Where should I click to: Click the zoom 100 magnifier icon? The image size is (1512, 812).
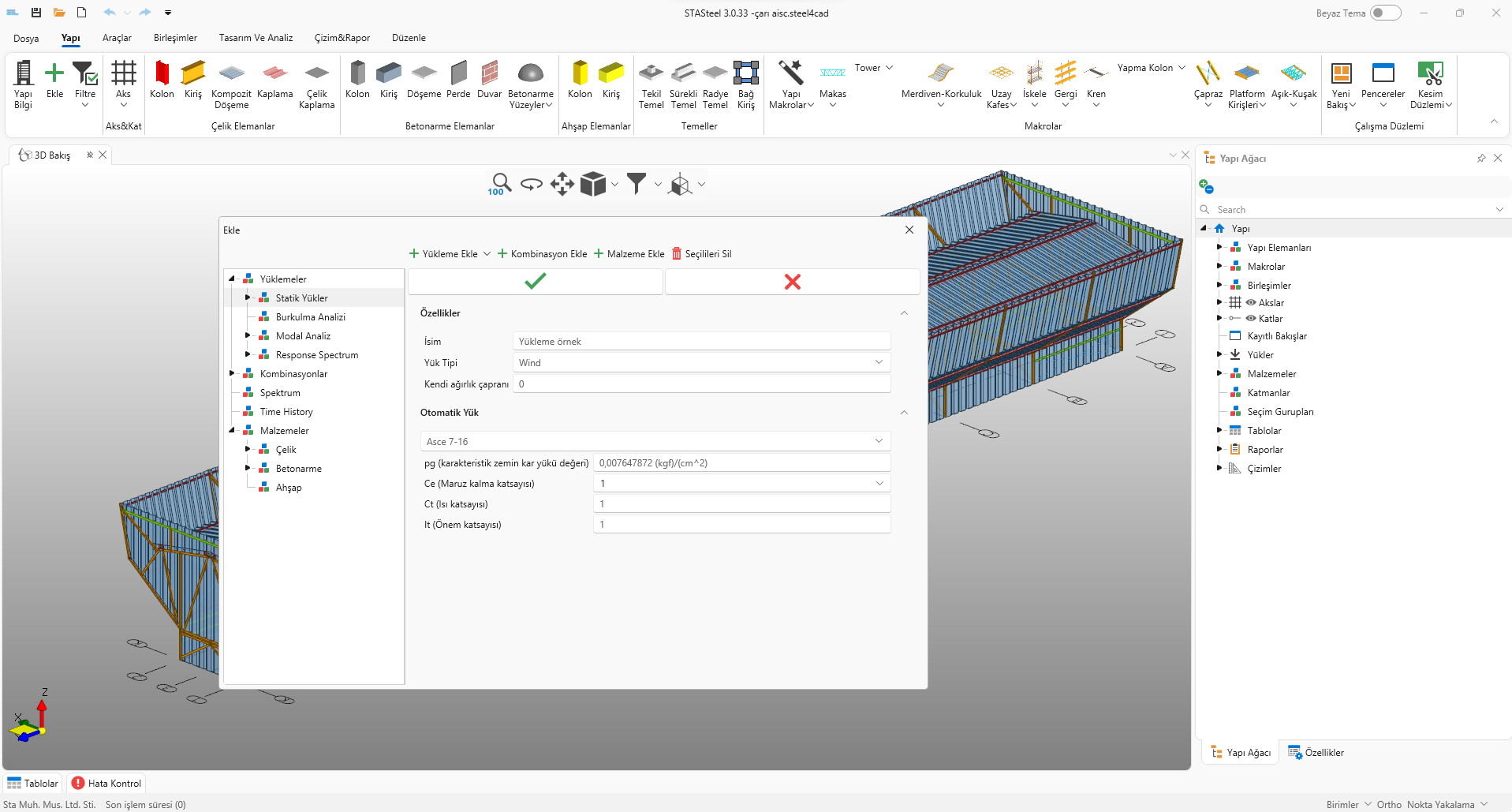pos(500,184)
